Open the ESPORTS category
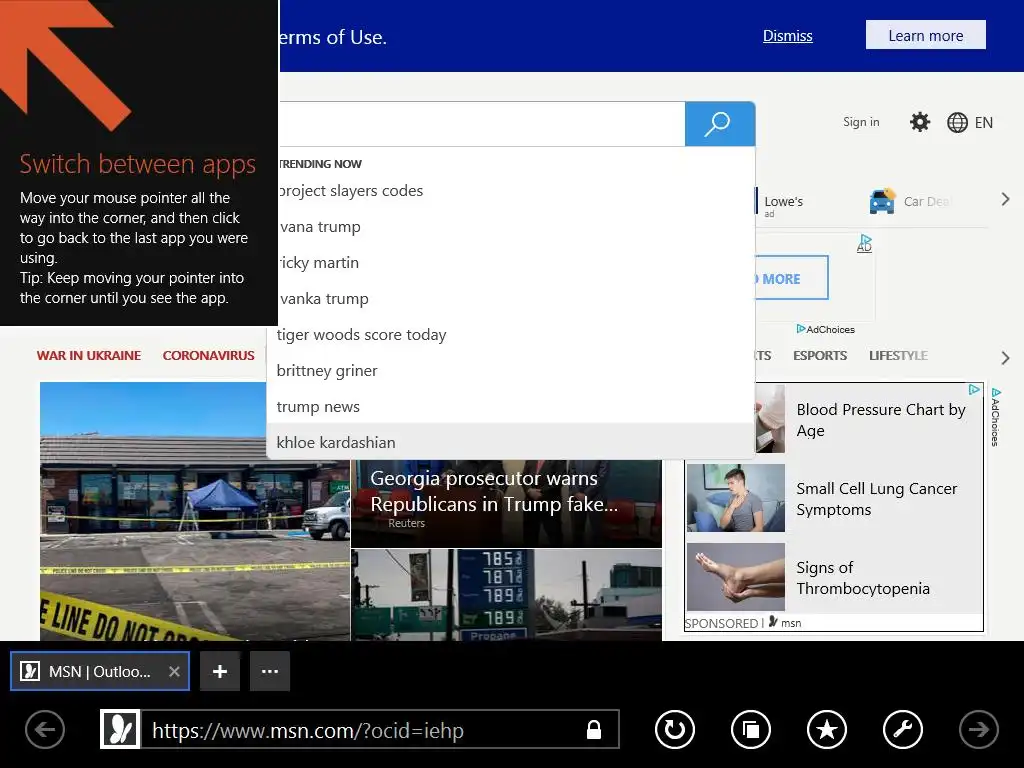1024x768 pixels. click(x=820, y=355)
